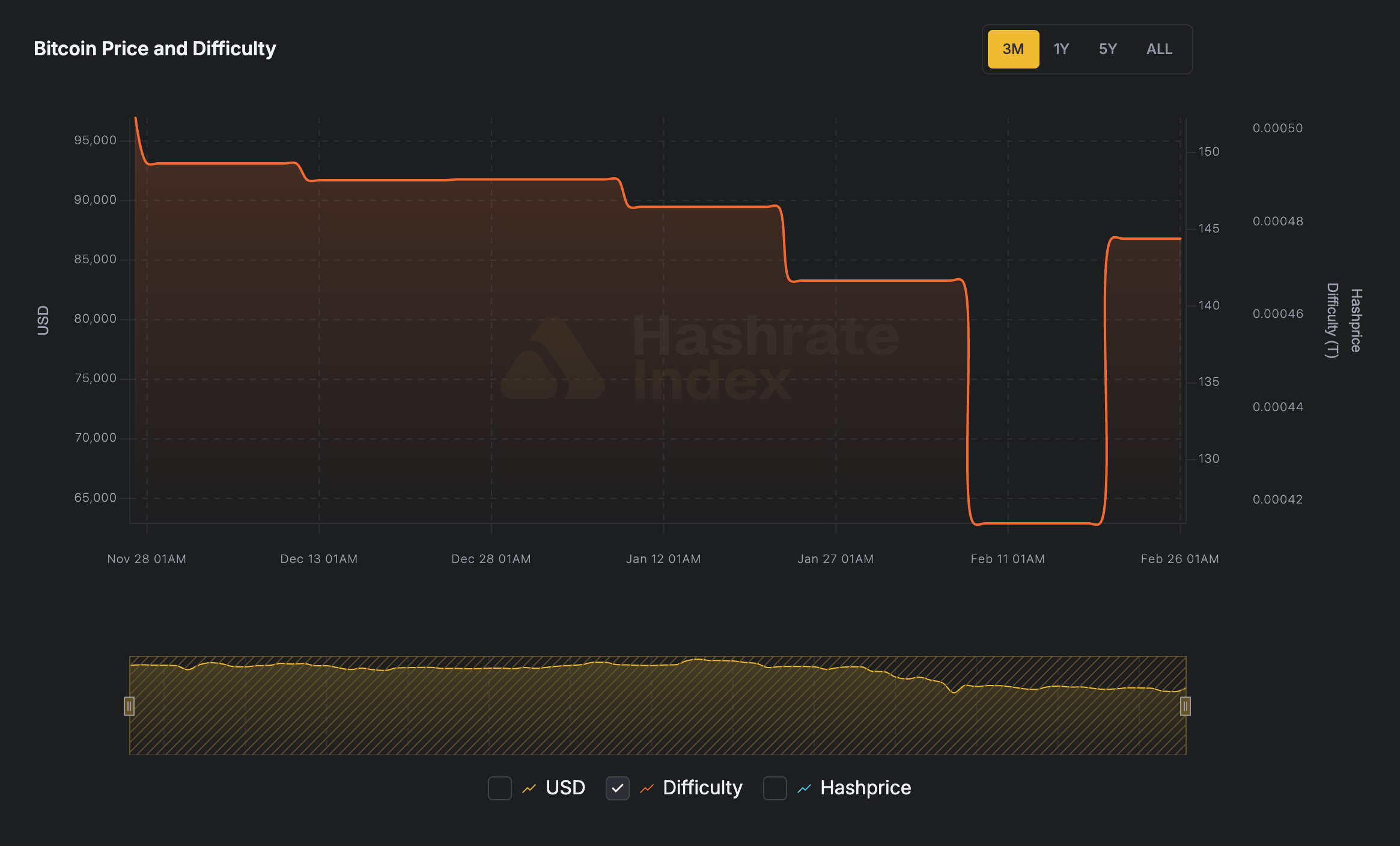Image resolution: width=1400 pixels, height=846 pixels.
Task: Enable the USD series checkbox
Action: pyautogui.click(x=499, y=788)
